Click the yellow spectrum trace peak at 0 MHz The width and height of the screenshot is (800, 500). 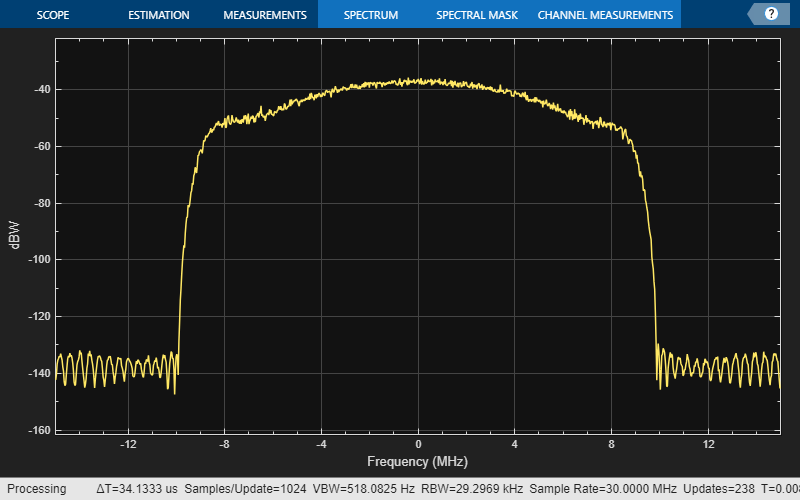(419, 80)
